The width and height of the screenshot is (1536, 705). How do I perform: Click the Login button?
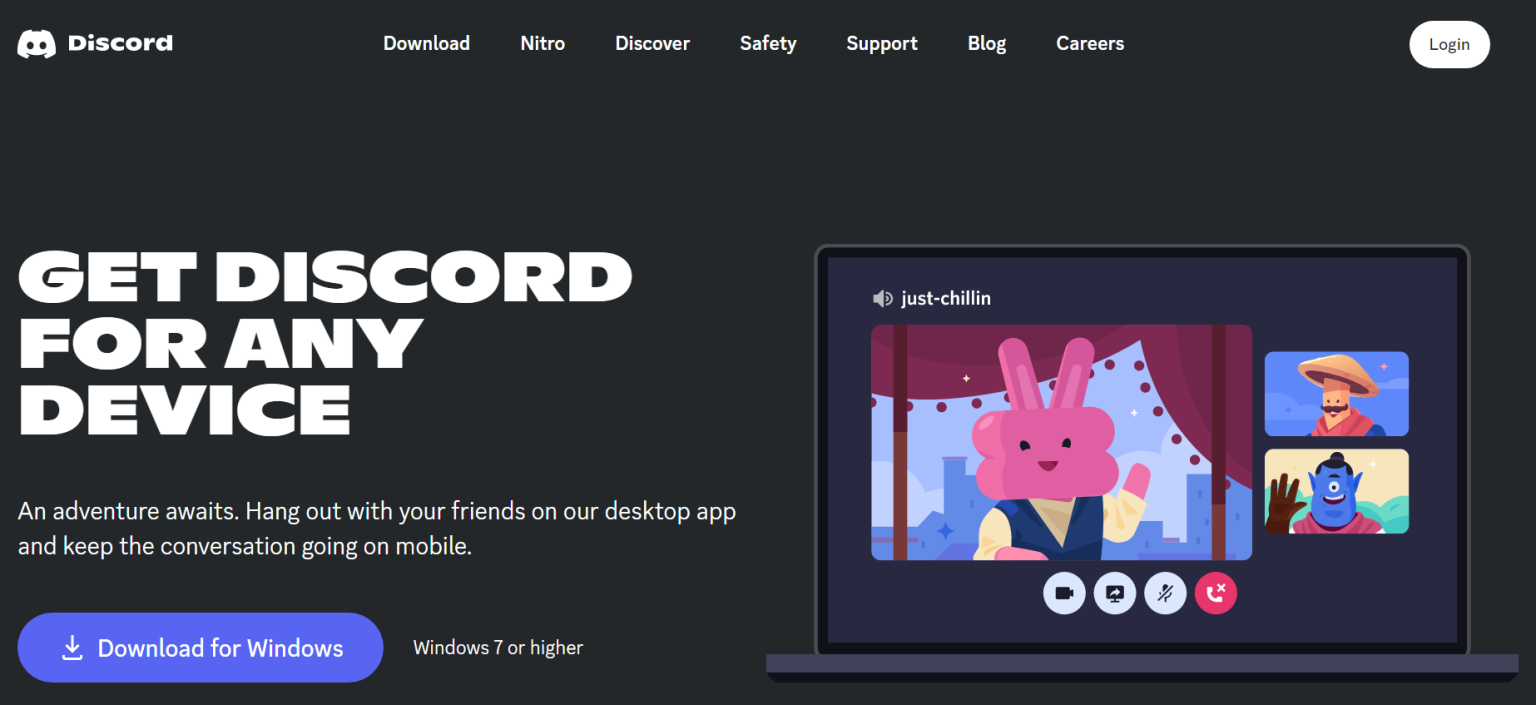click(x=1448, y=44)
